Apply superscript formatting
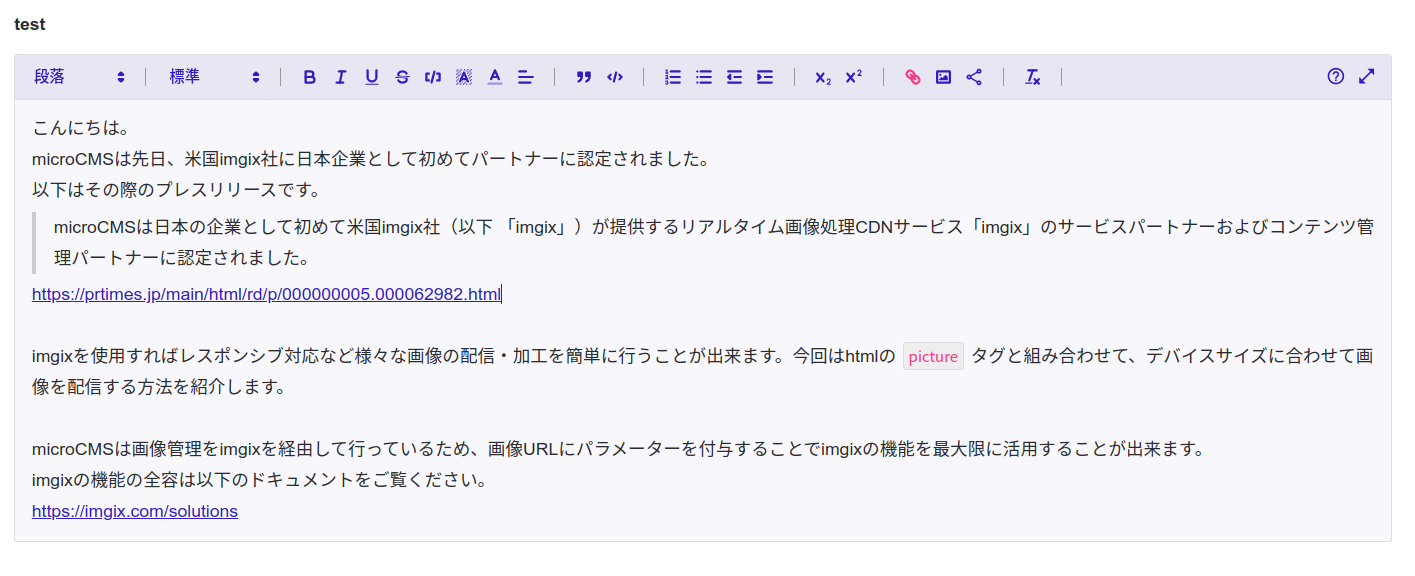The height and width of the screenshot is (576, 1415). [x=853, y=77]
